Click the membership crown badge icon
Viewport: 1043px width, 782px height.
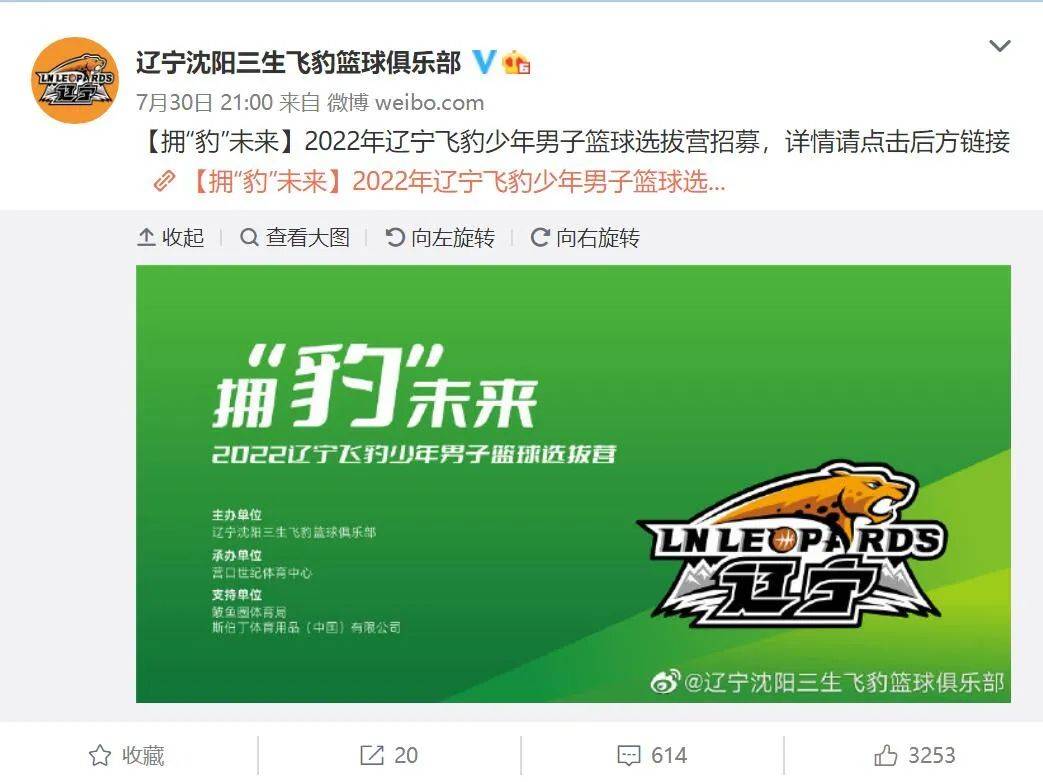[516, 63]
